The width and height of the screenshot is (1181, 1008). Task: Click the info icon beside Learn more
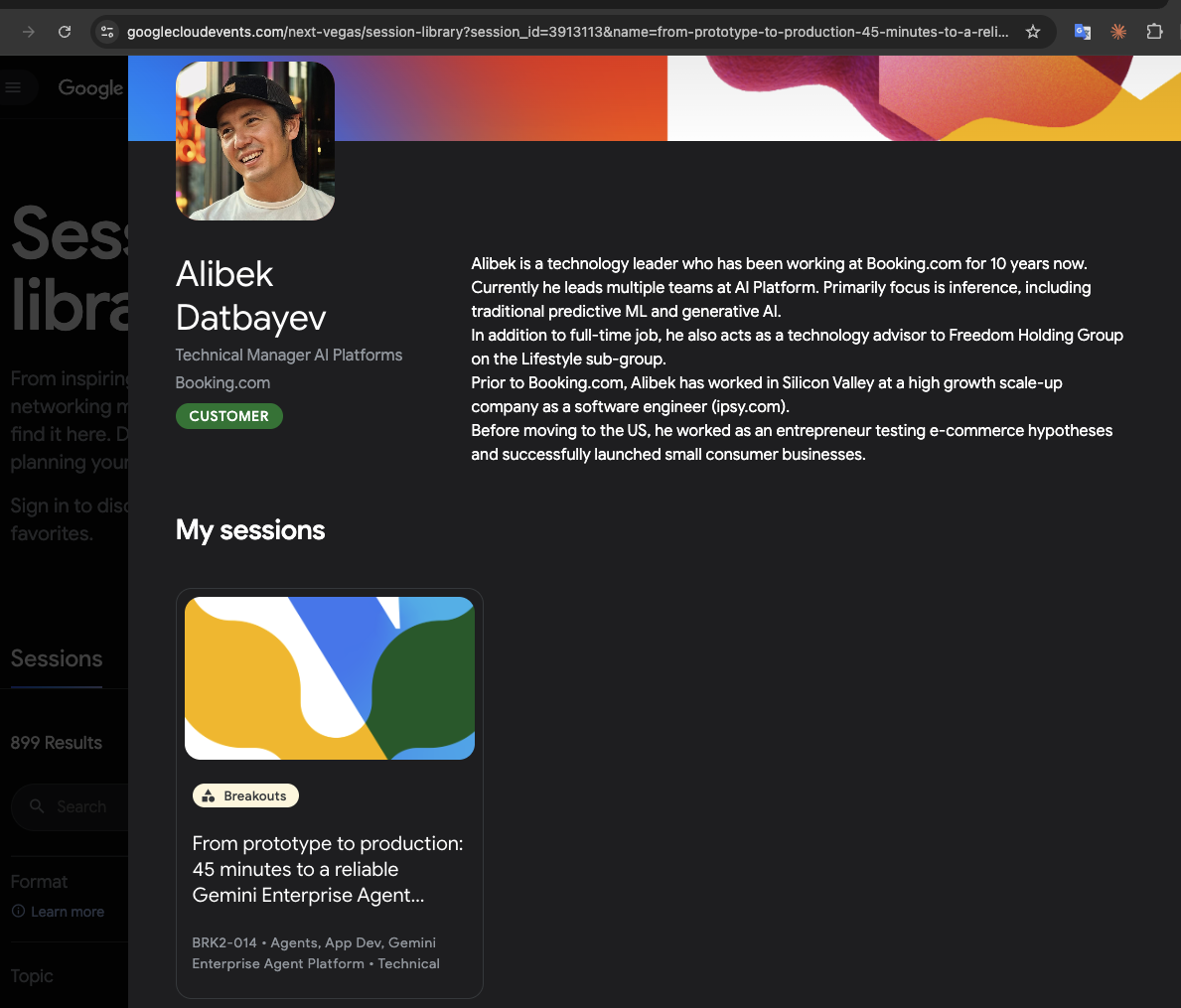18,911
